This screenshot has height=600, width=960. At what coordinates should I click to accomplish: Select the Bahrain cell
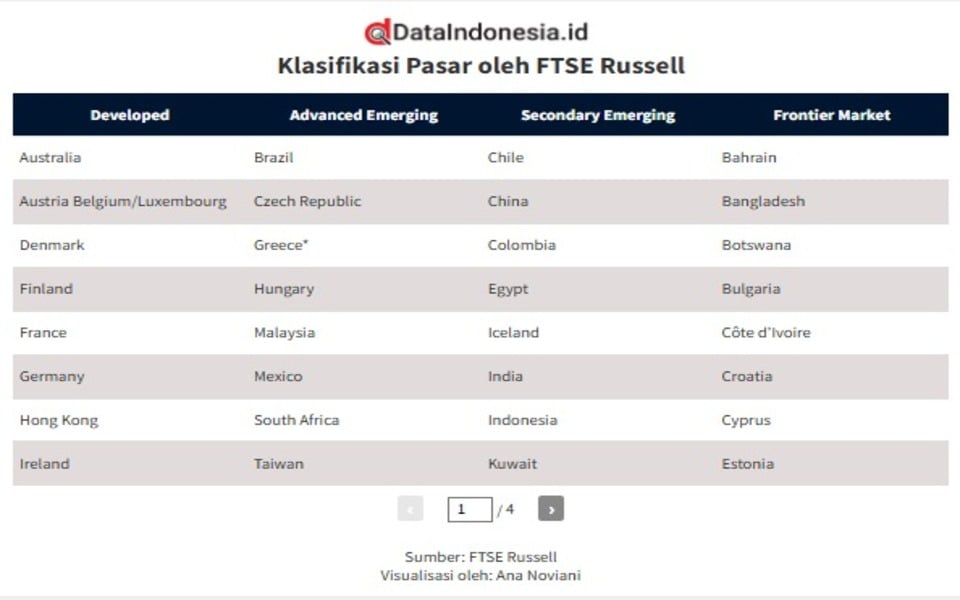tap(749, 157)
